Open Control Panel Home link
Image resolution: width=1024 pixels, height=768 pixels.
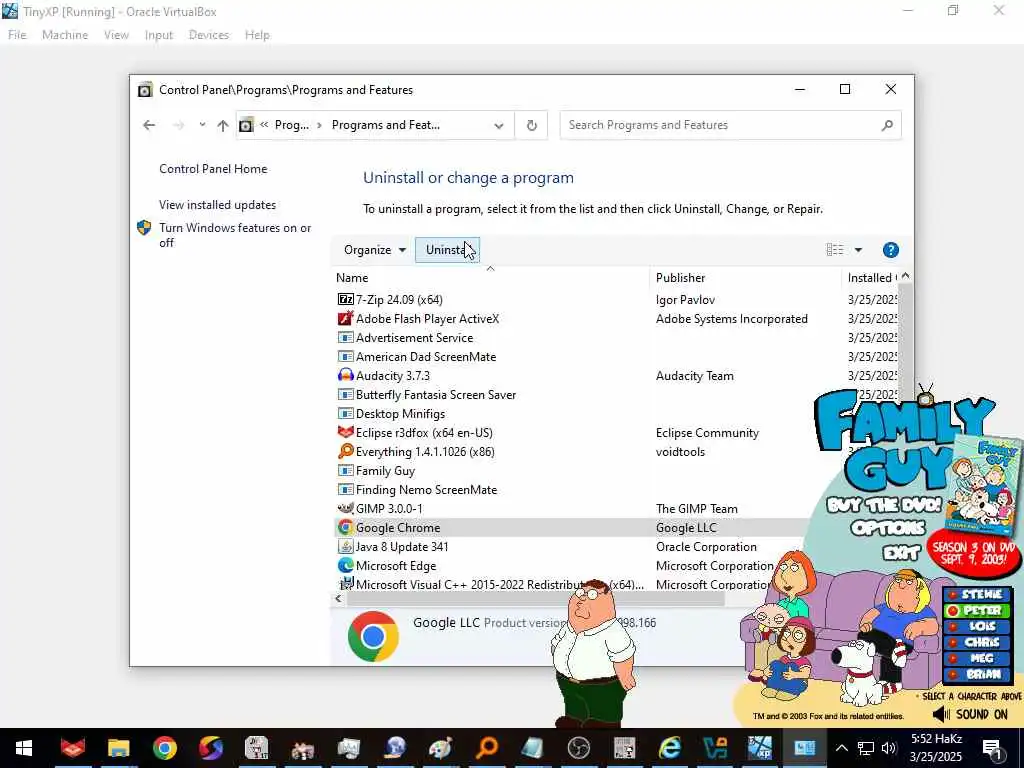pyautogui.click(x=213, y=168)
